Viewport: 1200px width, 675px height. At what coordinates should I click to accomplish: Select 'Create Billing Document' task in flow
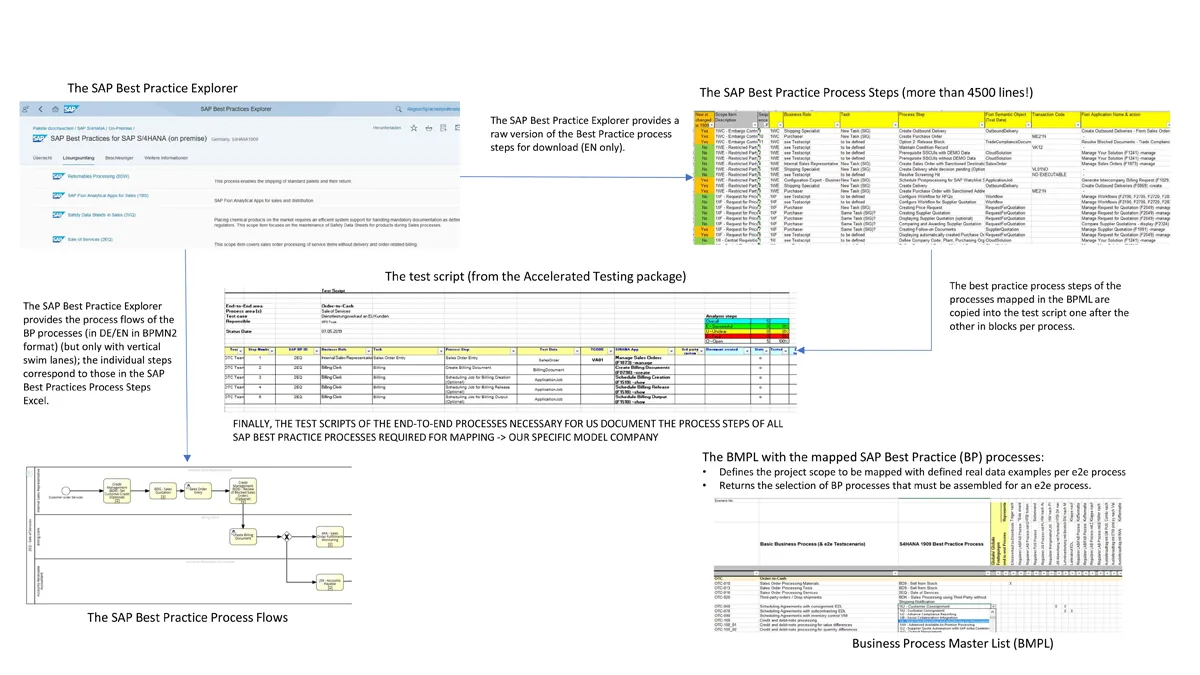[x=243, y=536]
